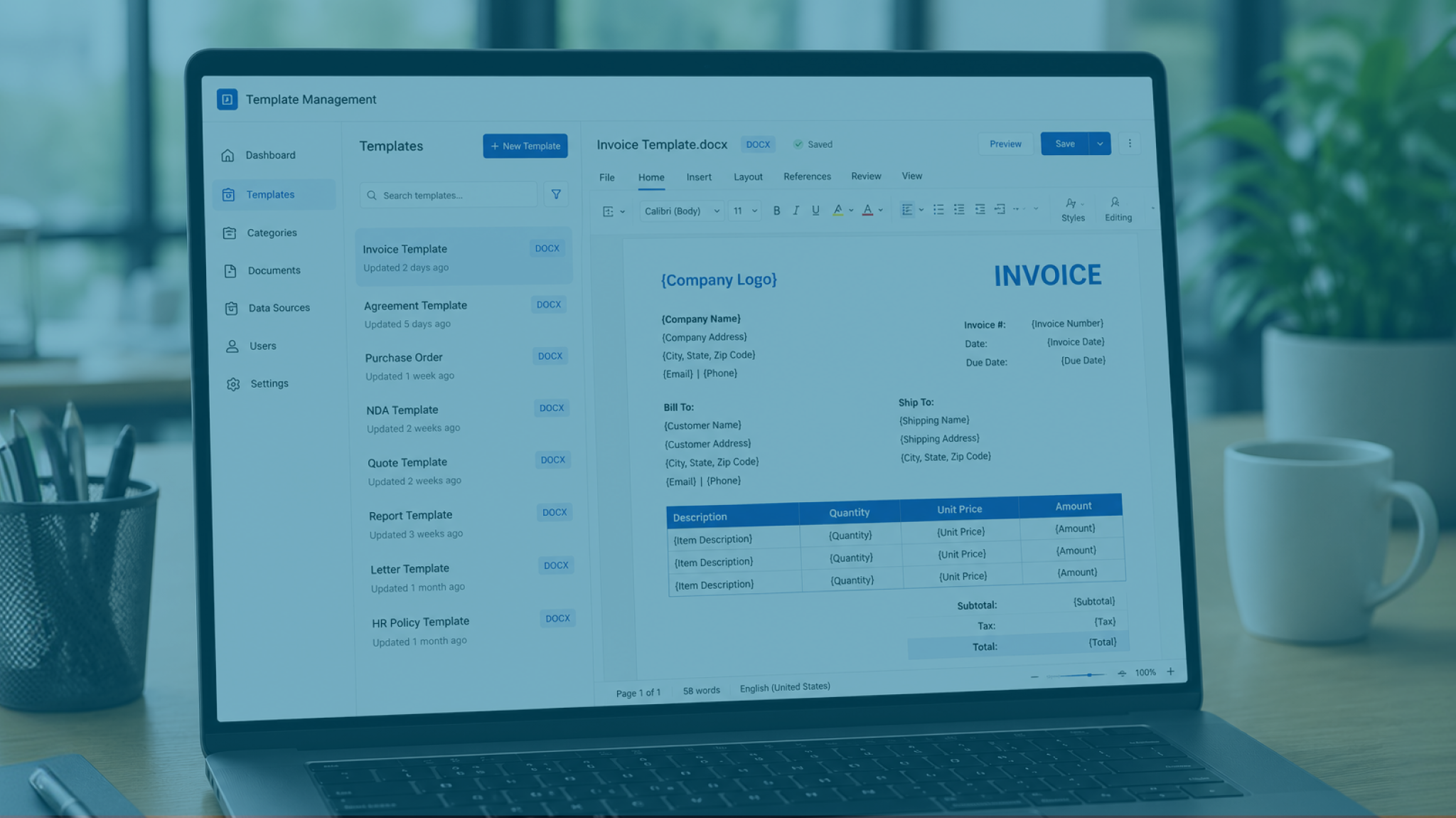Expand the dropdown beside the first ribbon icon
This screenshot has height=818, width=1456.
pyautogui.click(x=623, y=211)
